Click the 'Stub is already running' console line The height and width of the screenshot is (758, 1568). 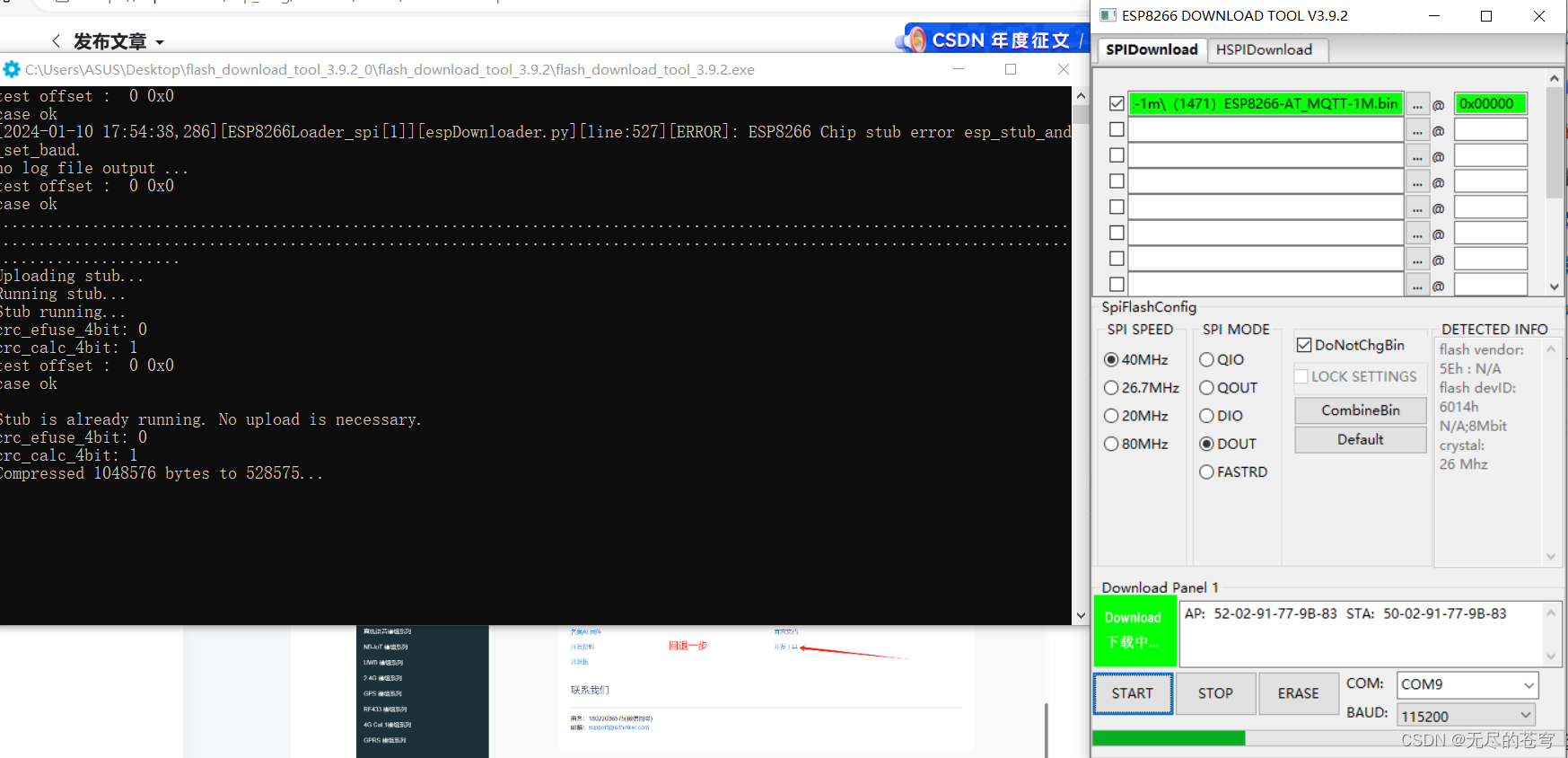210,419
